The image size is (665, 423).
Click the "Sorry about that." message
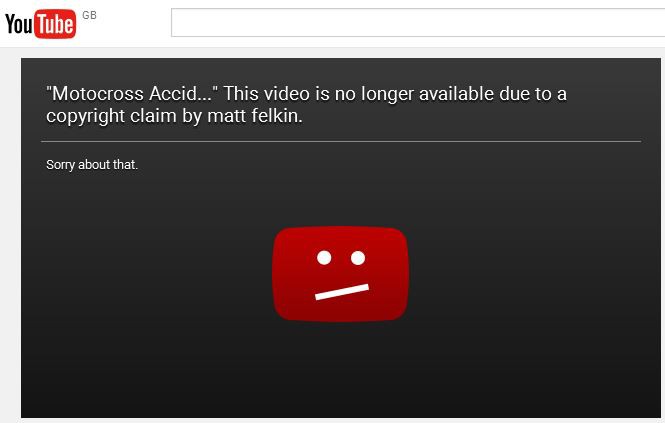point(92,165)
